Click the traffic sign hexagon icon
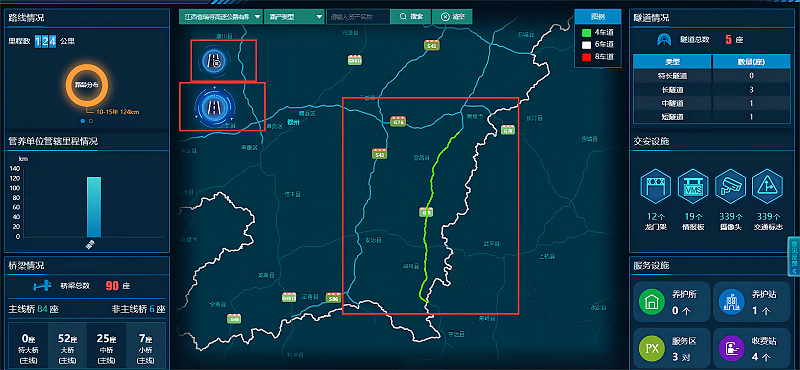 (x=768, y=186)
